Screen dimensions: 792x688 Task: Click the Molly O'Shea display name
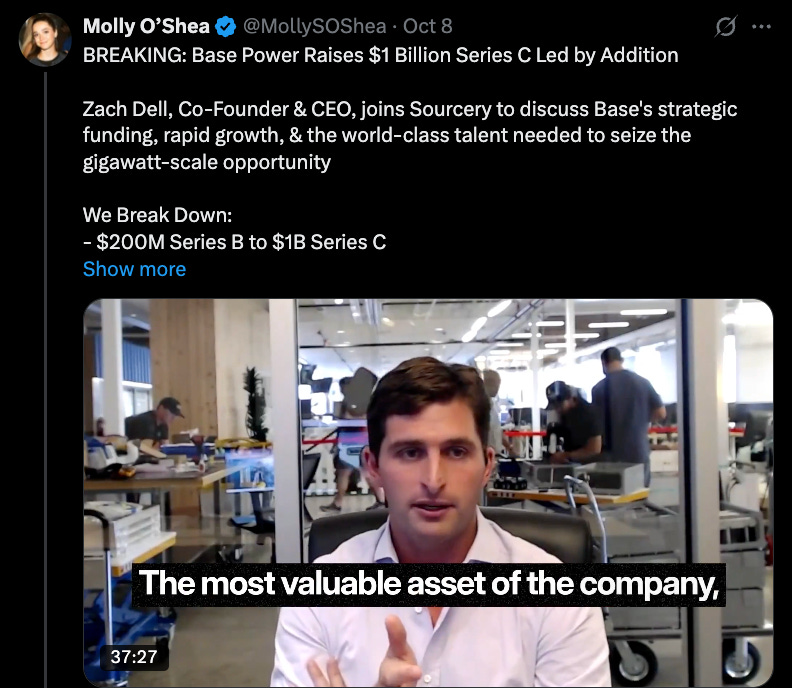(x=146, y=26)
